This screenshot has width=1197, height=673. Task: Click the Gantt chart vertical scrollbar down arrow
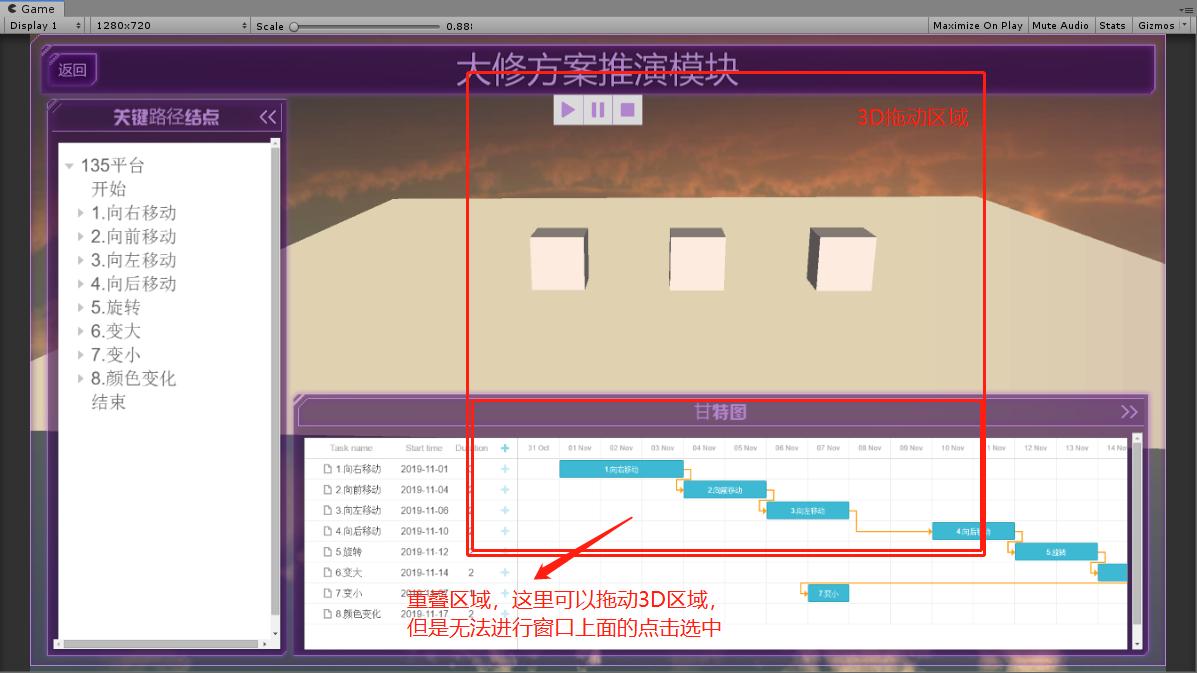tap(1137, 644)
